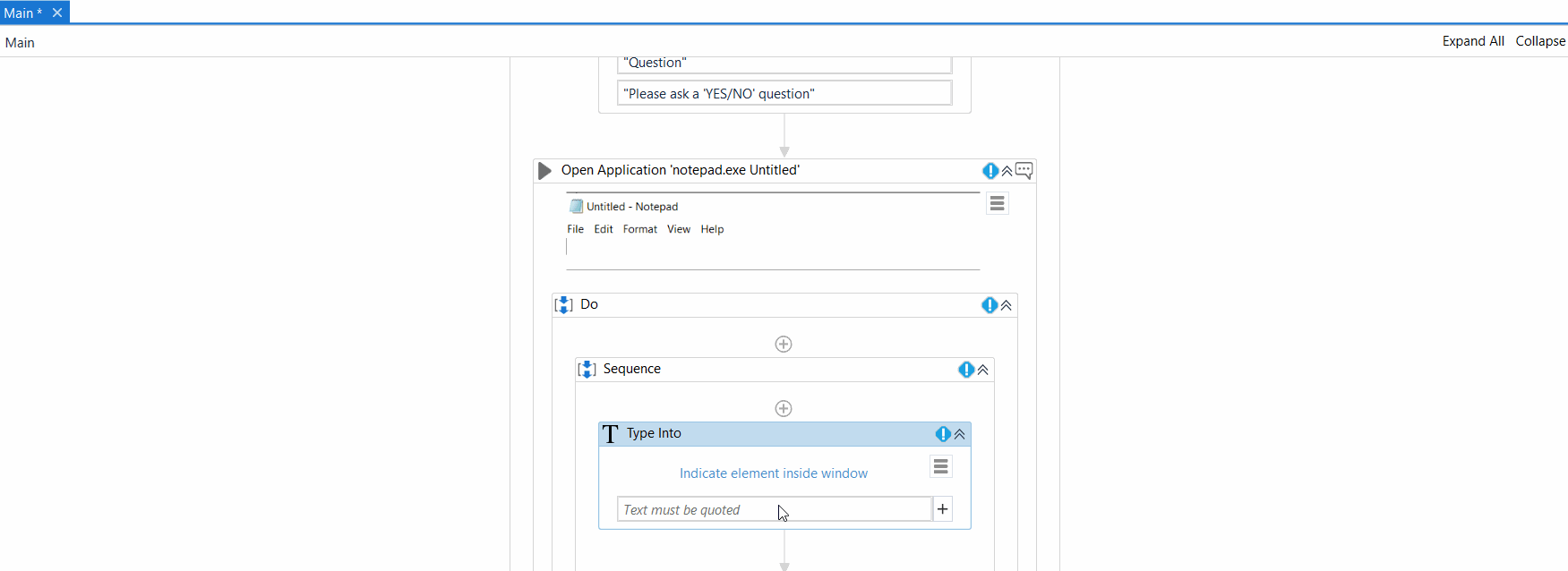Click the Main breadcrumb label
1568x571 pixels.
pos(19,42)
